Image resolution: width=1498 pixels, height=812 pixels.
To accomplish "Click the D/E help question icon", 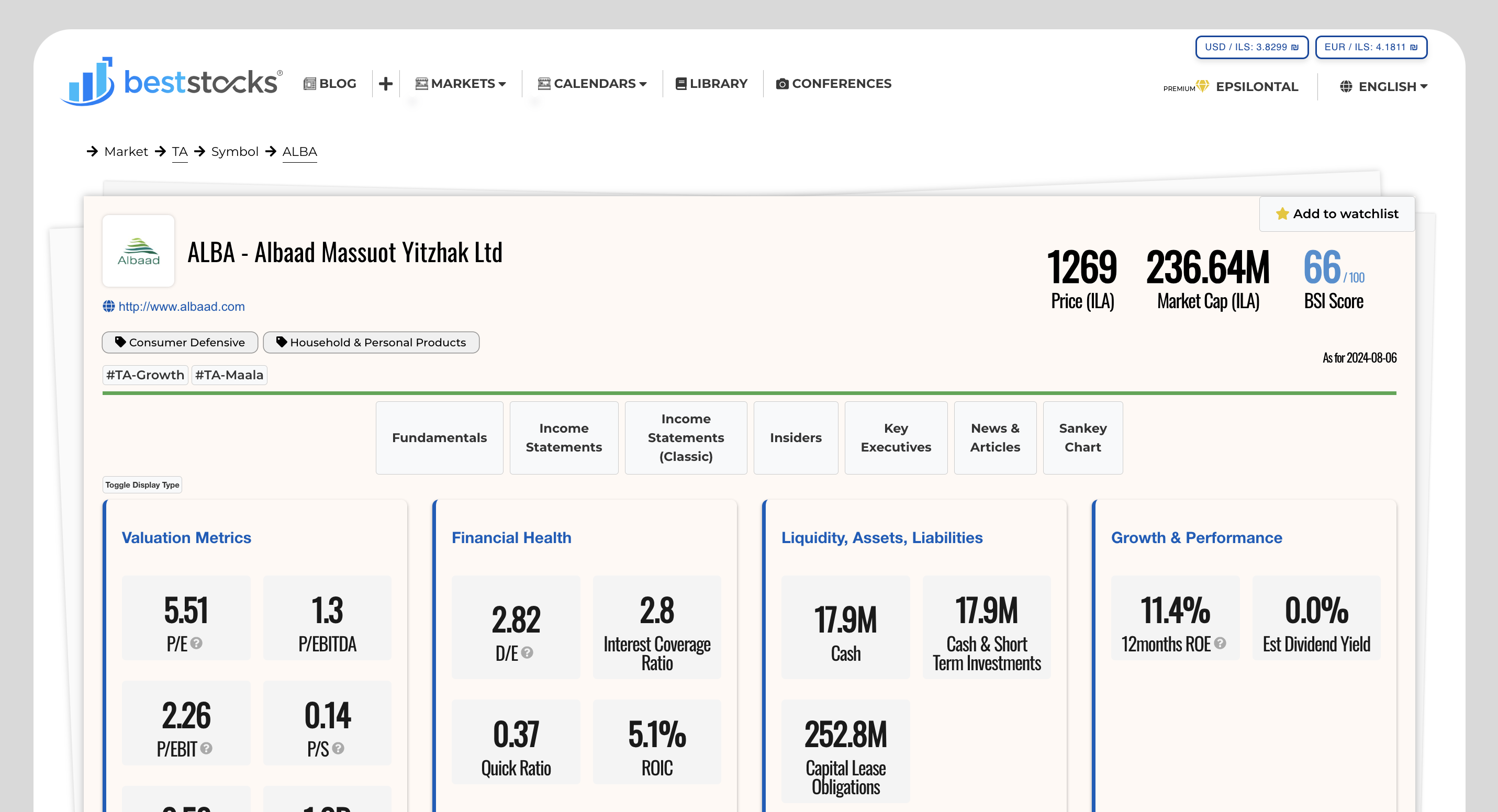I will (x=527, y=653).
